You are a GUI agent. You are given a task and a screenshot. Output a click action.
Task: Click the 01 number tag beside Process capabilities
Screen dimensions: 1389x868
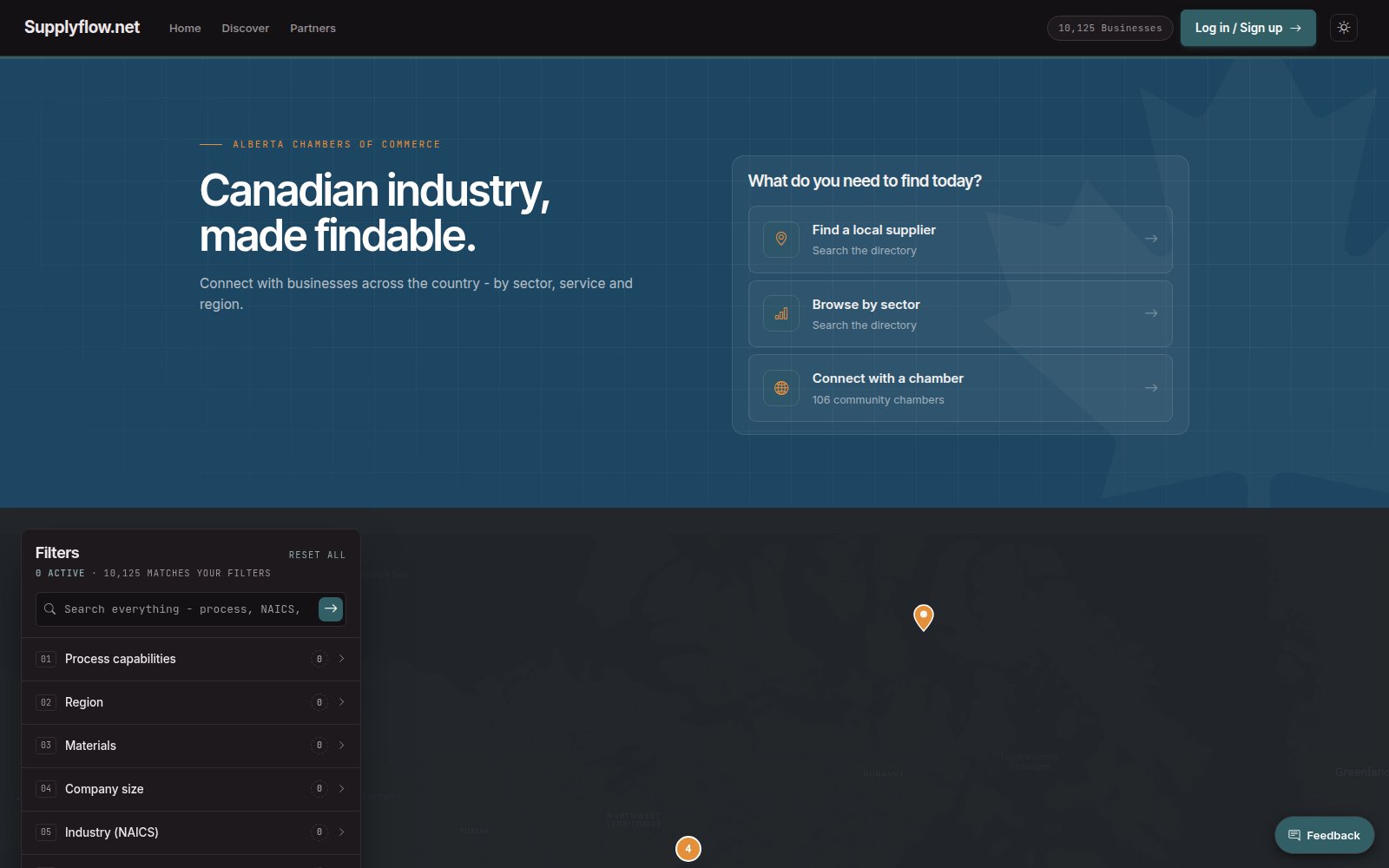[x=46, y=659]
